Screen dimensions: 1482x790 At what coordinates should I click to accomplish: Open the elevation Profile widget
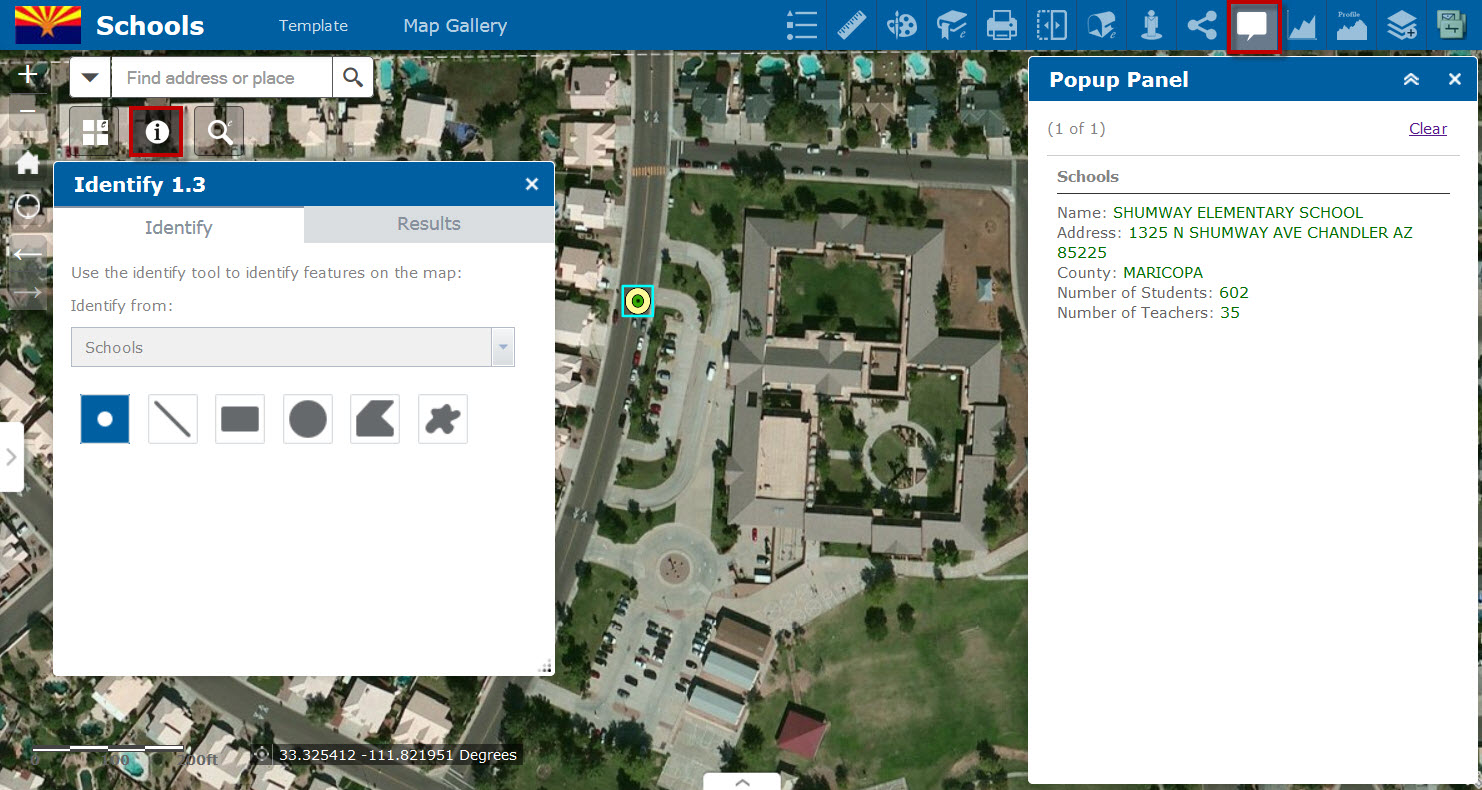[x=1352, y=24]
